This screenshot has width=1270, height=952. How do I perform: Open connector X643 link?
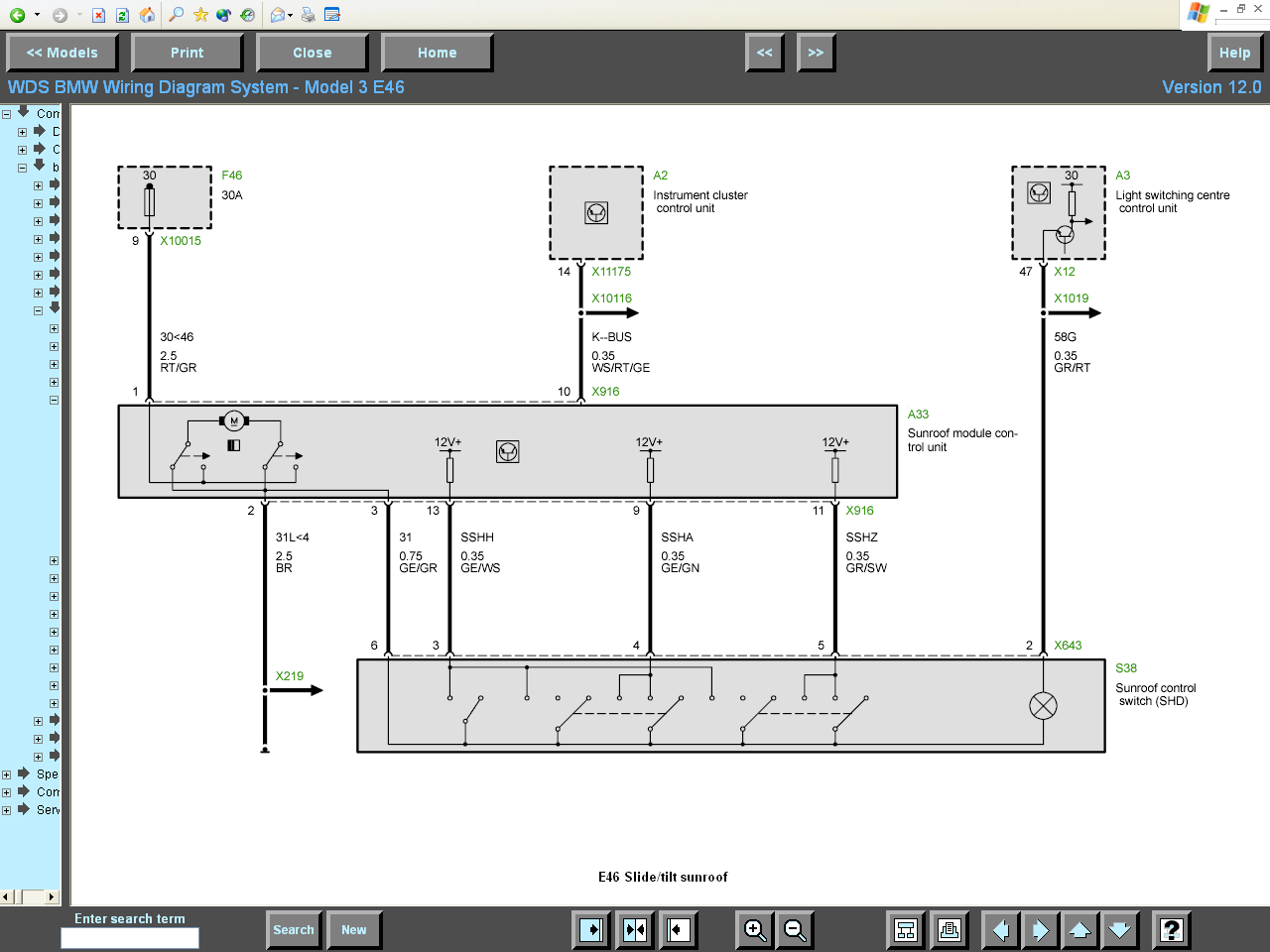[1068, 646]
